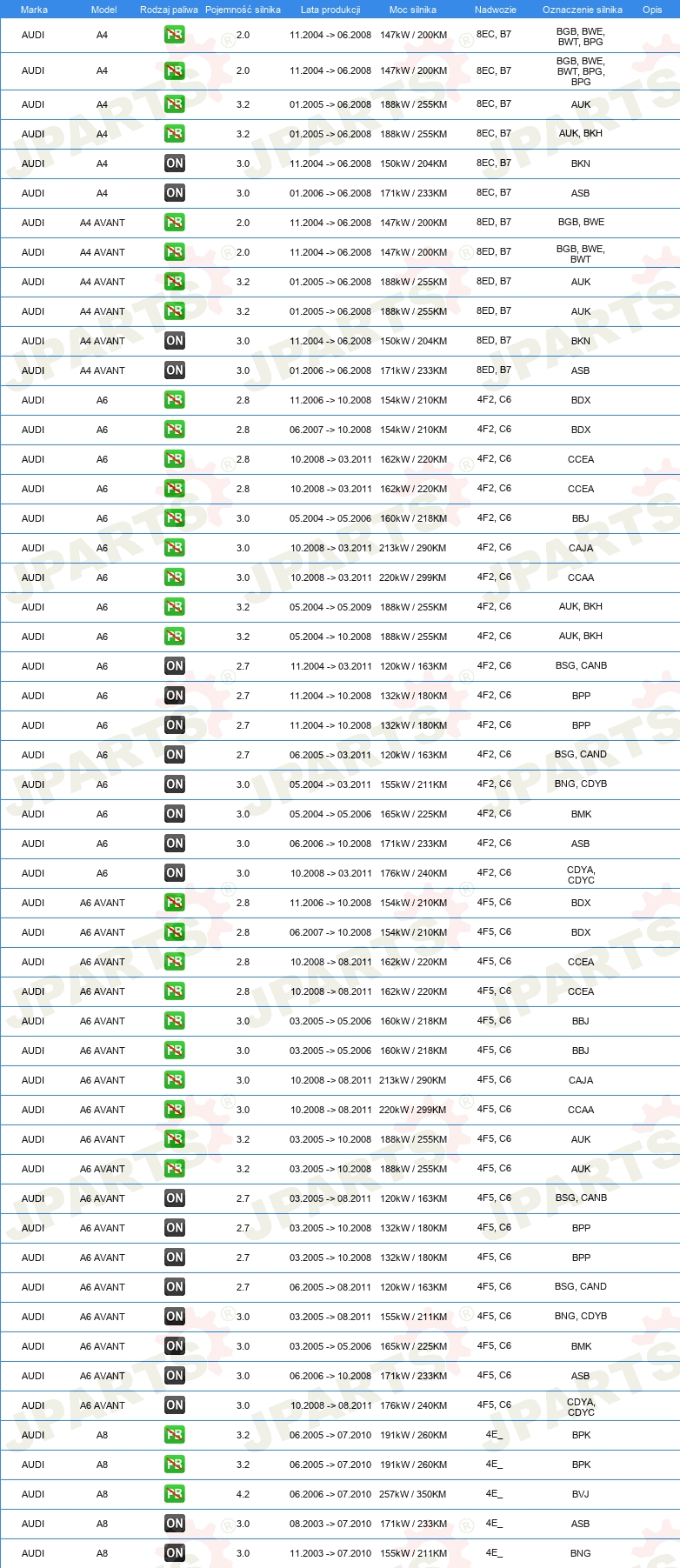Click the PB icon in the A6 3.2 row ending 05.2009
Image resolution: width=680 pixels, height=1568 pixels.
pyautogui.click(x=175, y=607)
